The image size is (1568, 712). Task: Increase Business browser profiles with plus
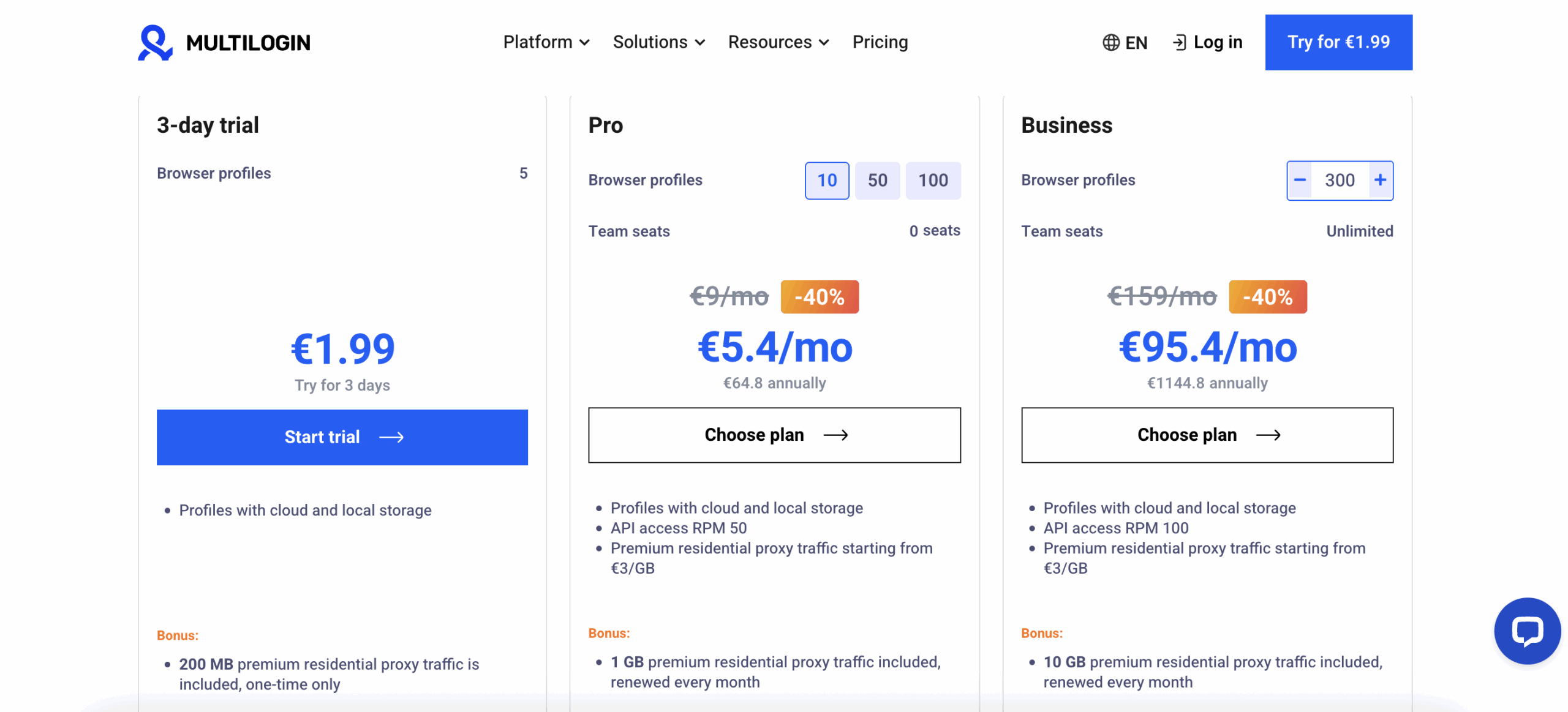click(x=1381, y=180)
